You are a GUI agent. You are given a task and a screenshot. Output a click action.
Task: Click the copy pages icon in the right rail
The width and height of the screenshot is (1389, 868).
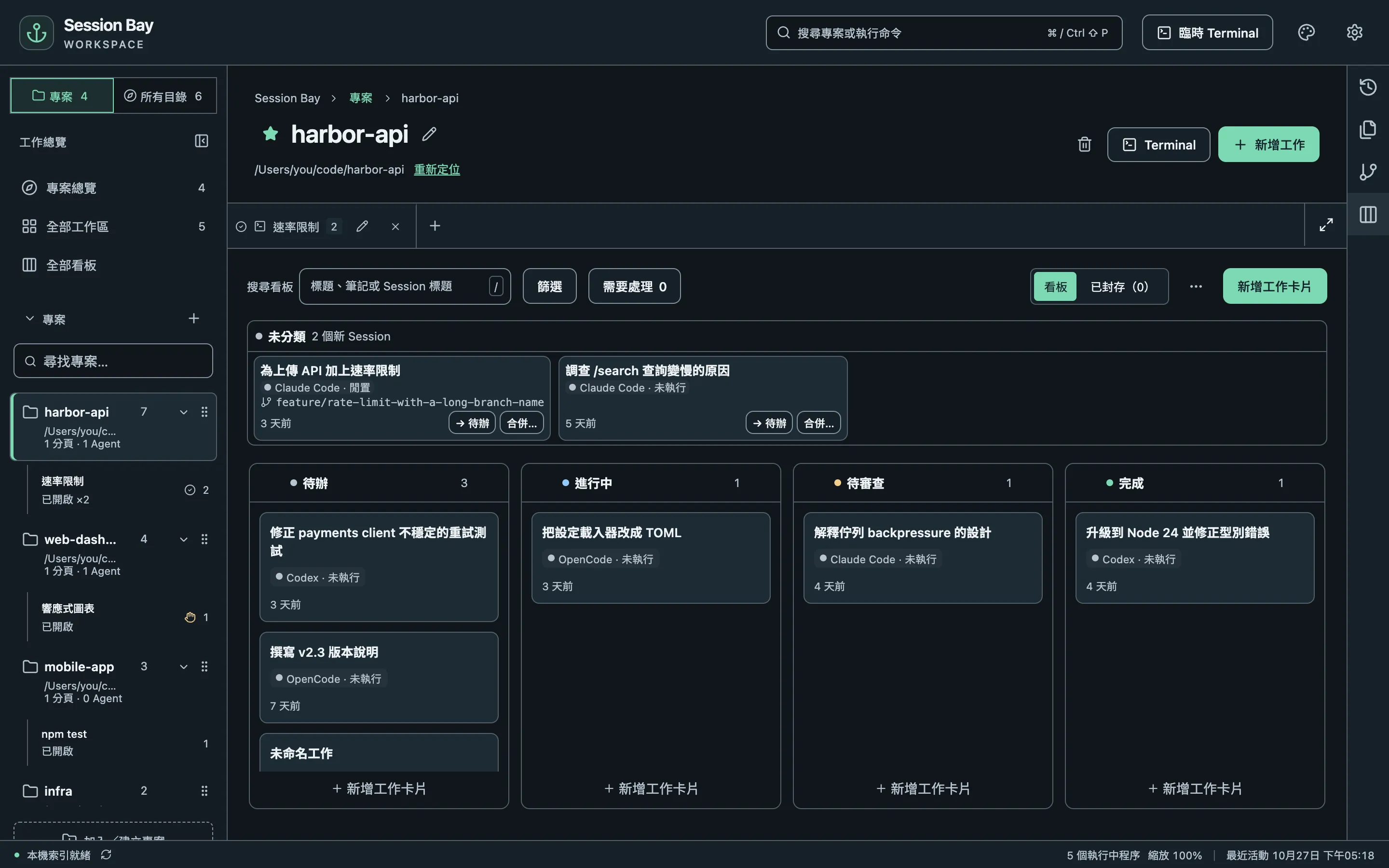pos(1368,130)
